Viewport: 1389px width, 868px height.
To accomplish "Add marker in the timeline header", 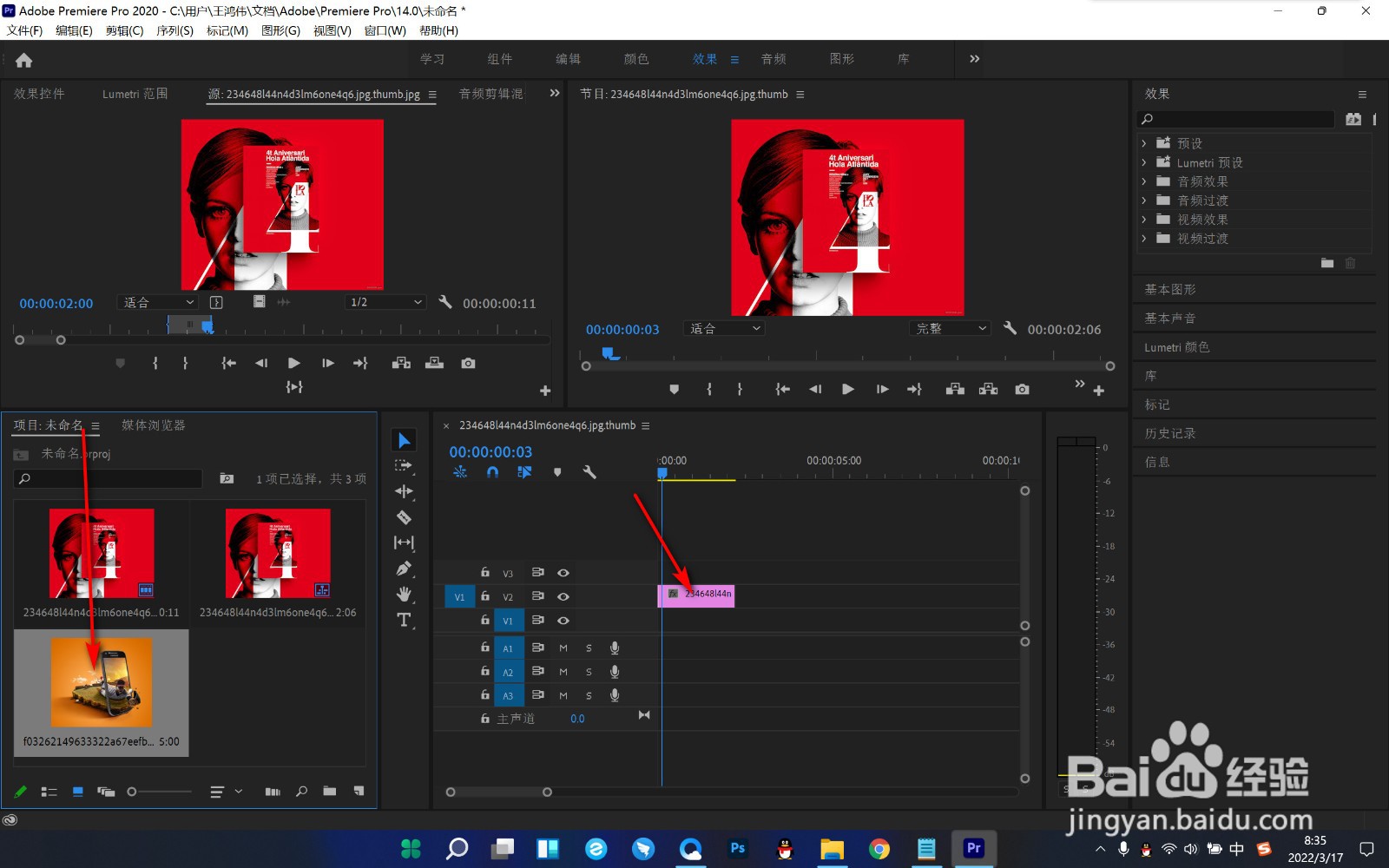I will click(557, 472).
